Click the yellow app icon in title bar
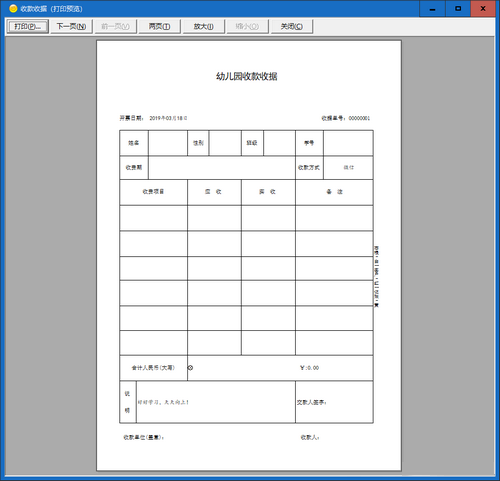The width and height of the screenshot is (500, 481). (13, 9)
